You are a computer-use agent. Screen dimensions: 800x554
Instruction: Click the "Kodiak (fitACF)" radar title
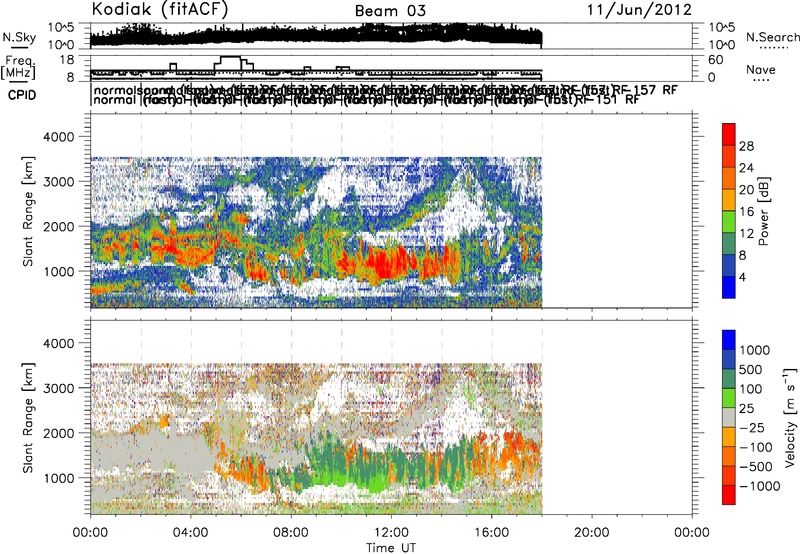tap(160, 9)
